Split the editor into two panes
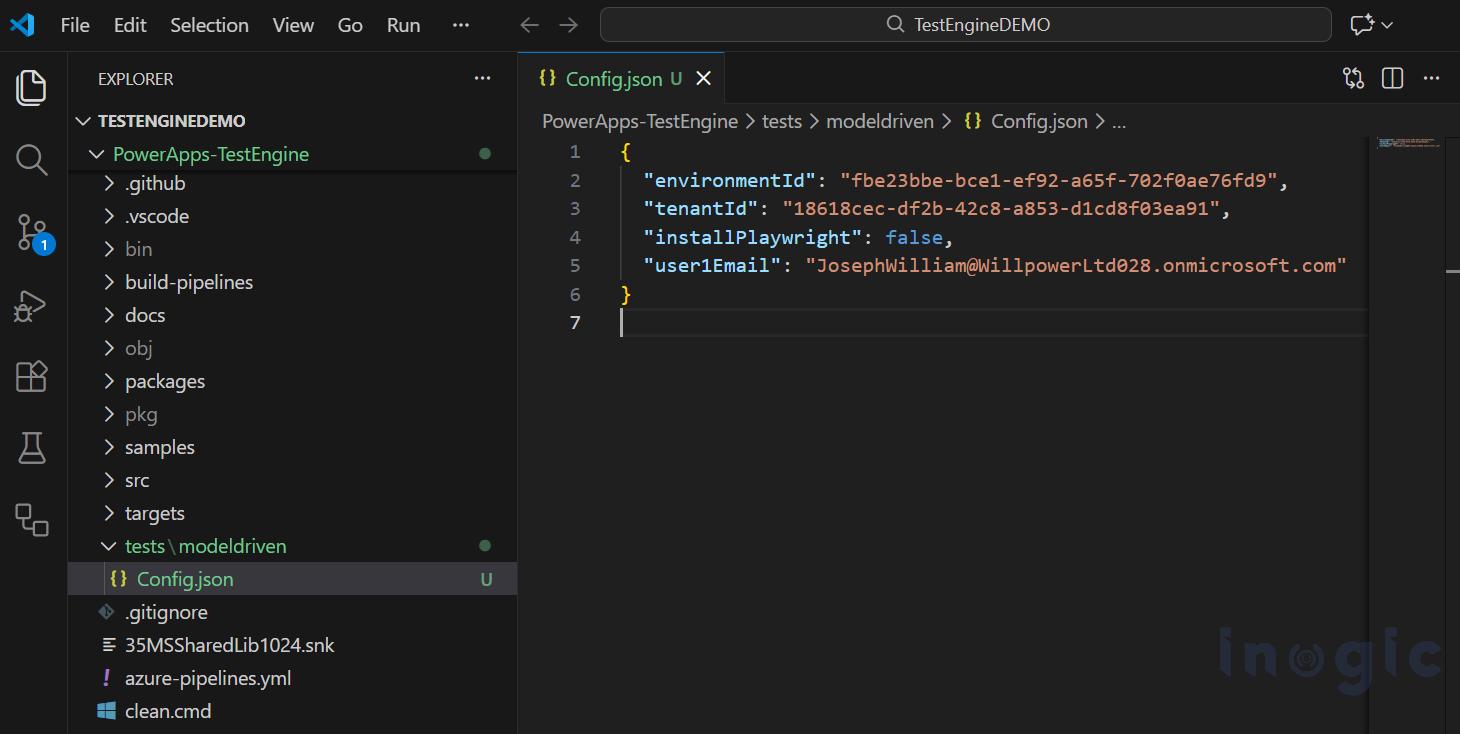 1392,77
